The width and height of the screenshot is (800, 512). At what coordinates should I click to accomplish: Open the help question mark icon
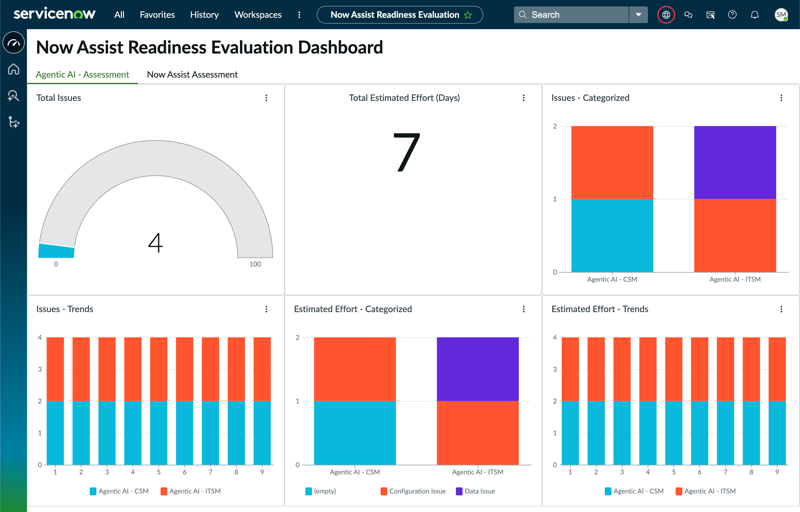coord(732,15)
